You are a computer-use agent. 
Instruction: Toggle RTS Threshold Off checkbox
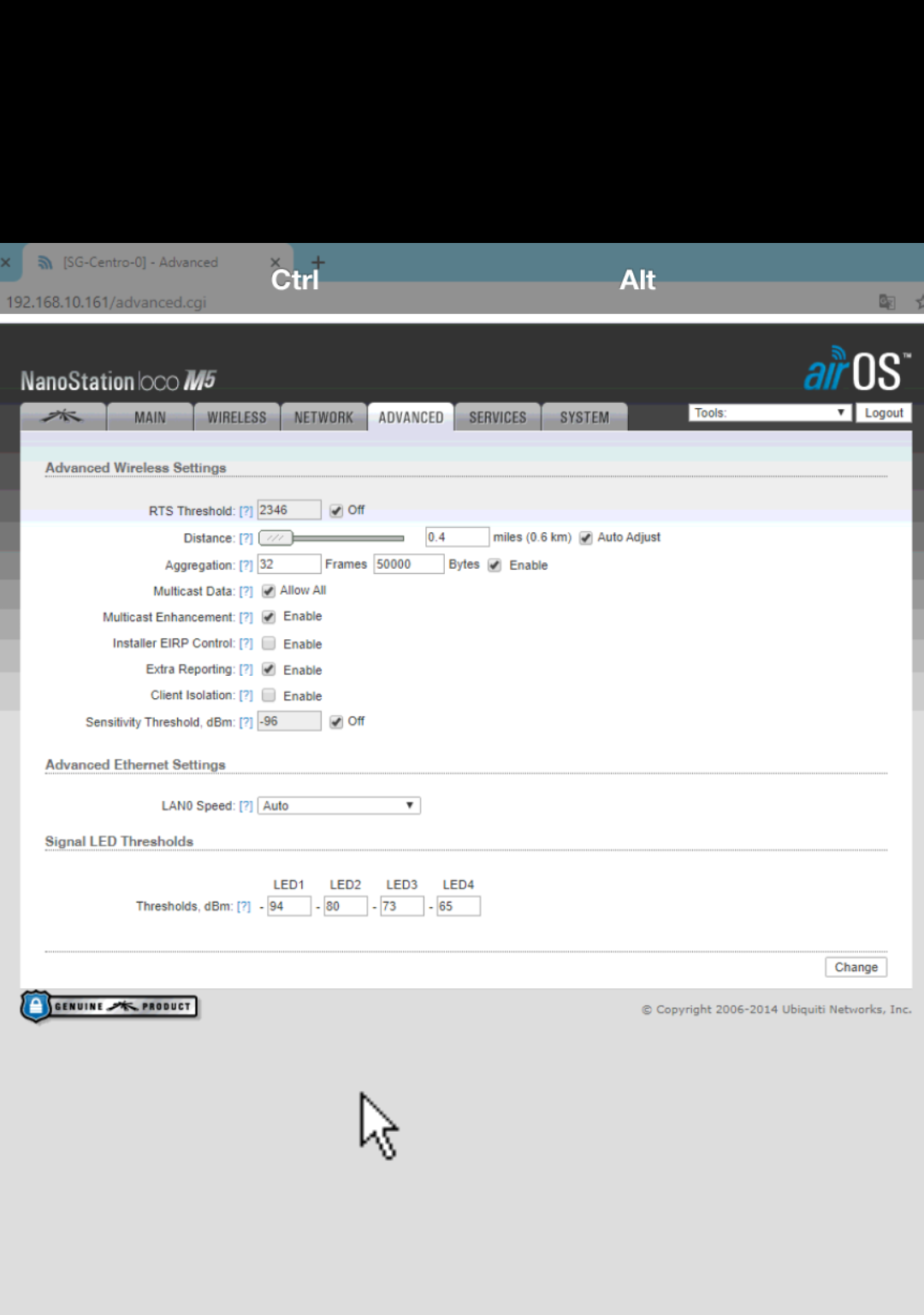coord(336,511)
